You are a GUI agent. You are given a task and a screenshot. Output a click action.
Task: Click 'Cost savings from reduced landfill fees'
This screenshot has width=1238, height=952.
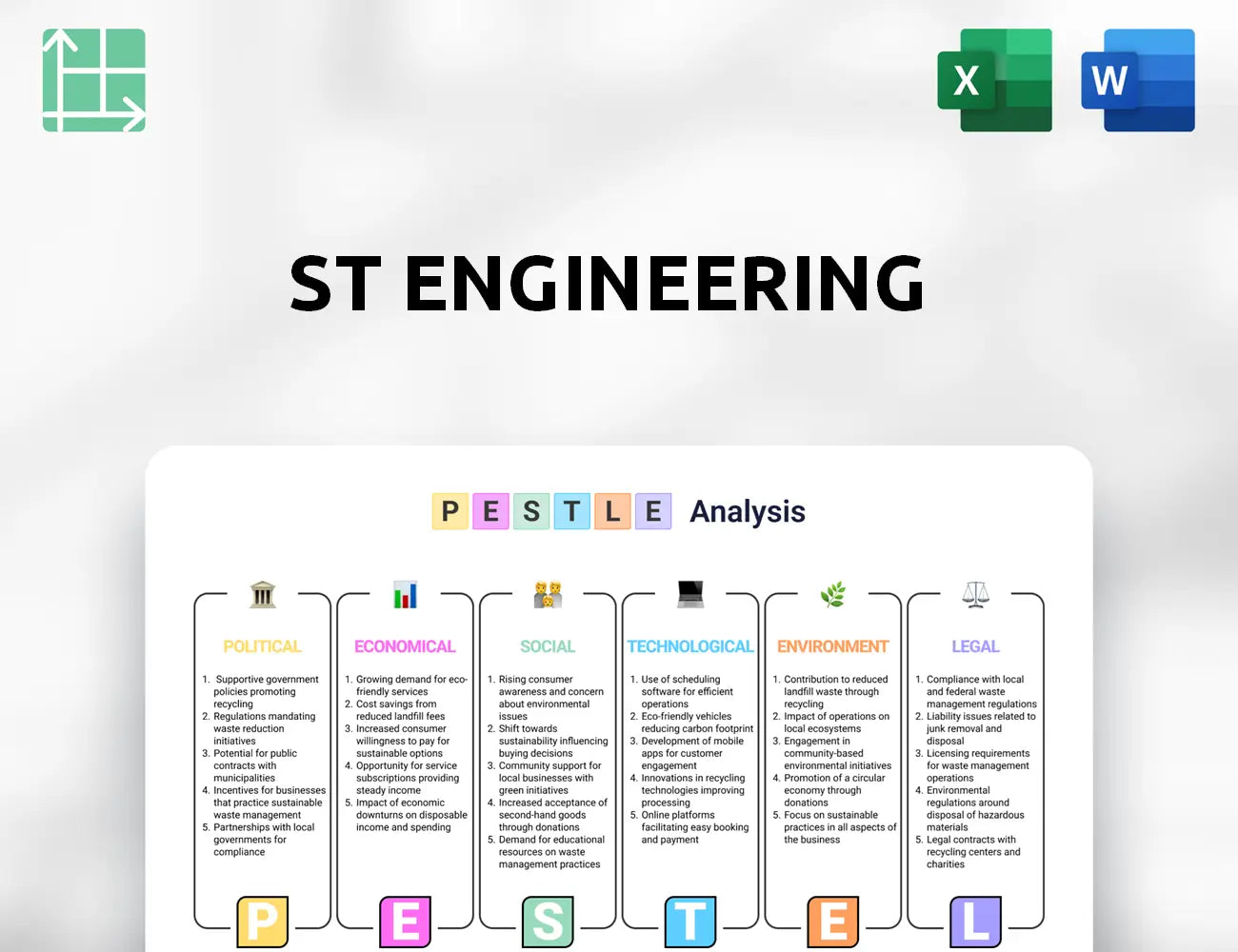click(395, 710)
